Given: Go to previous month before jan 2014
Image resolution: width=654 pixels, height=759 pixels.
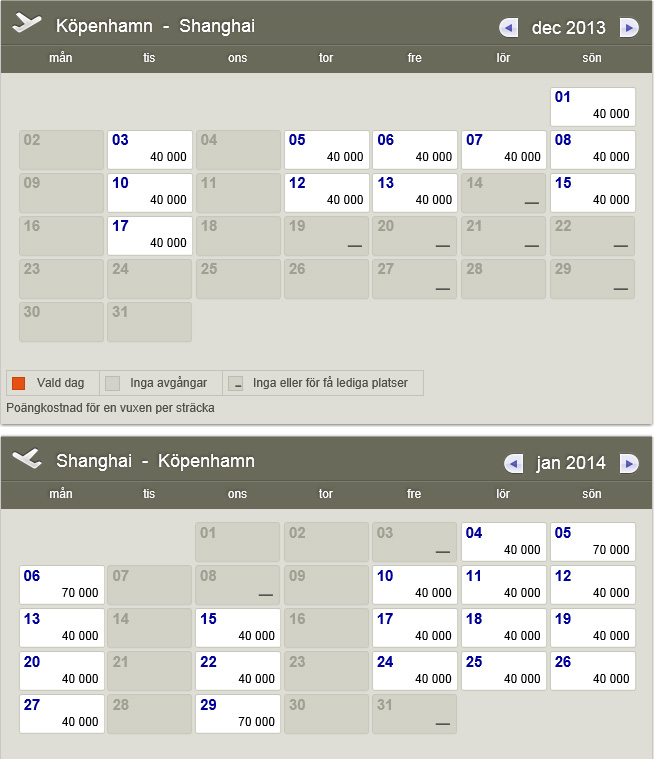Looking at the screenshot, I should coord(513,463).
